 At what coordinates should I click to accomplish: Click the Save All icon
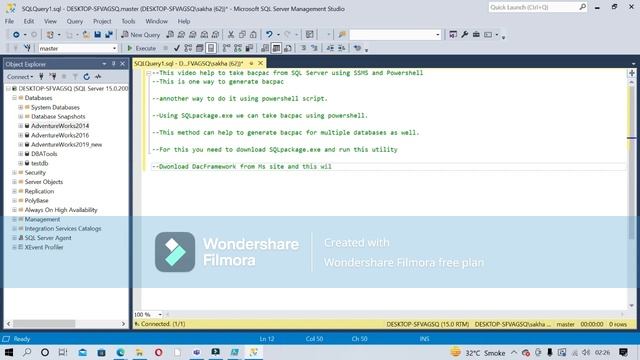click(x=109, y=35)
